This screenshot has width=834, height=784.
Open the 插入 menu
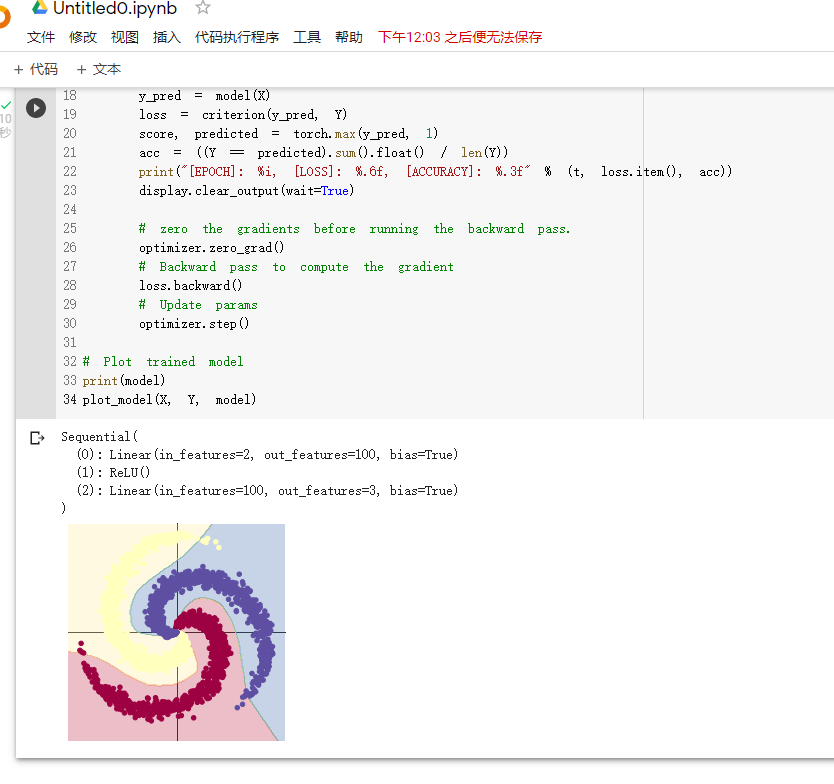(x=166, y=37)
